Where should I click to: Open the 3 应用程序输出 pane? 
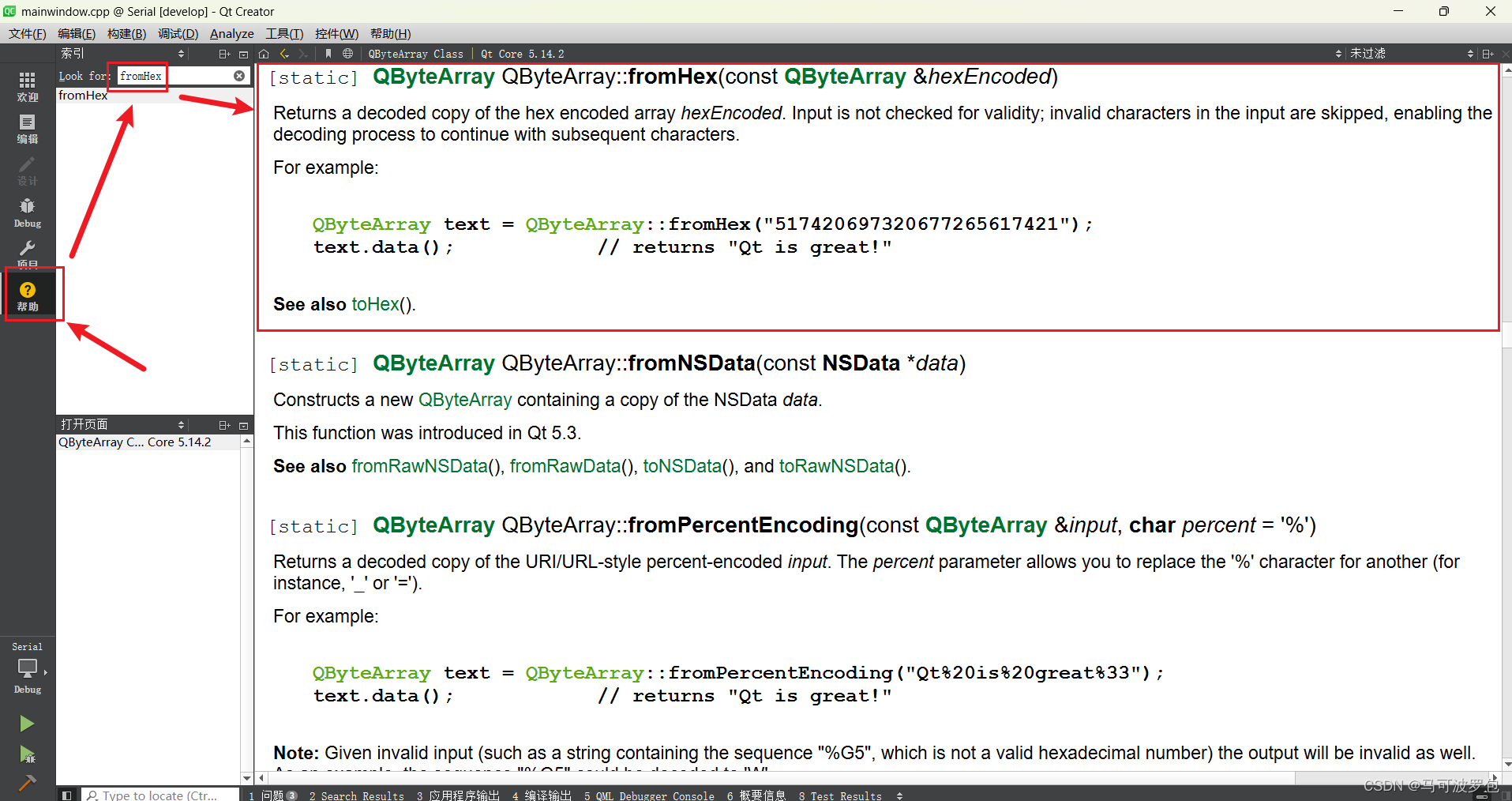[458, 795]
